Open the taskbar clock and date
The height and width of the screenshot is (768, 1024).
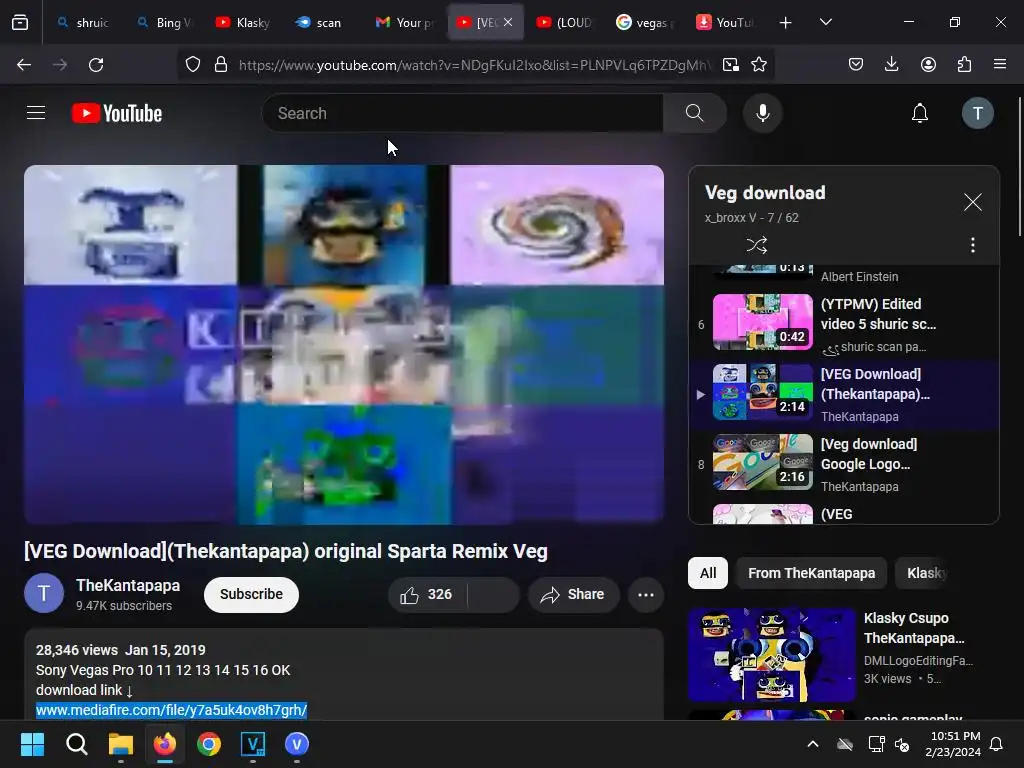(953, 744)
